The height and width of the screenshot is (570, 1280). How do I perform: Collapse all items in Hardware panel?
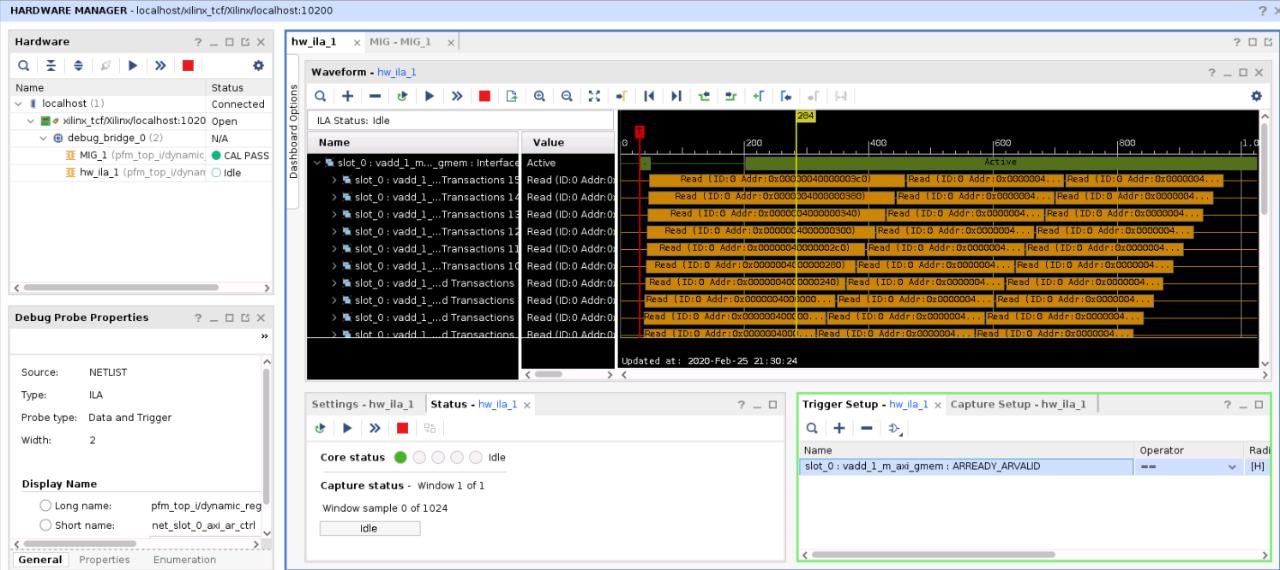pyautogui.click(x=51, y=65)
